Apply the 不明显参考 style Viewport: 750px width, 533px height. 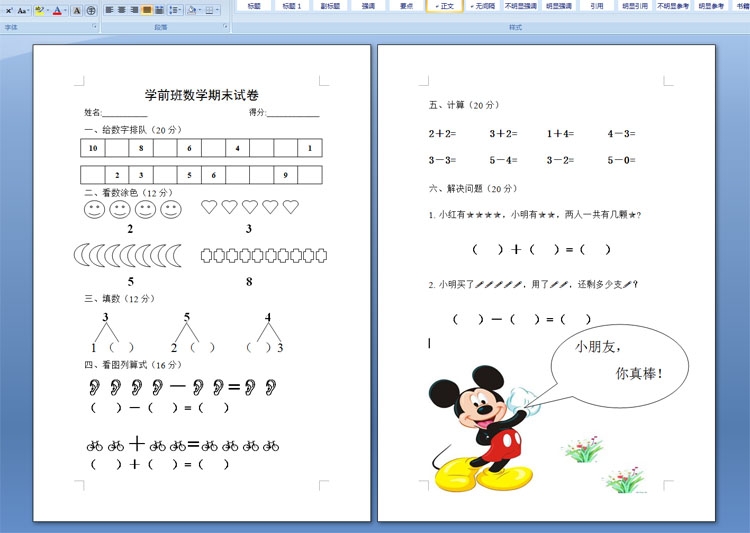[x=673, y=6]
